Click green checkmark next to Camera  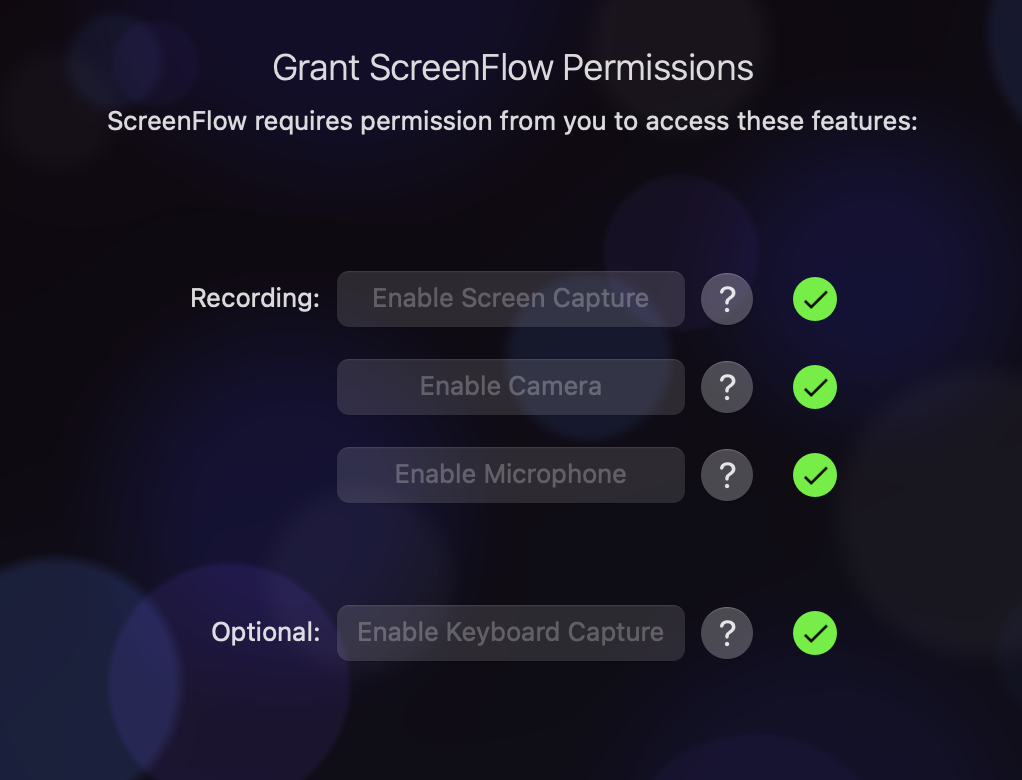coord(815,387)
